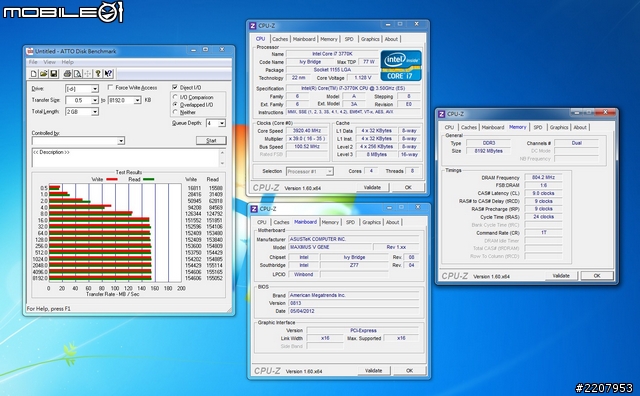The image size is (640, 396).
Task: Open About tab in top CPU-Z window
Action: (x=391, y=39)
